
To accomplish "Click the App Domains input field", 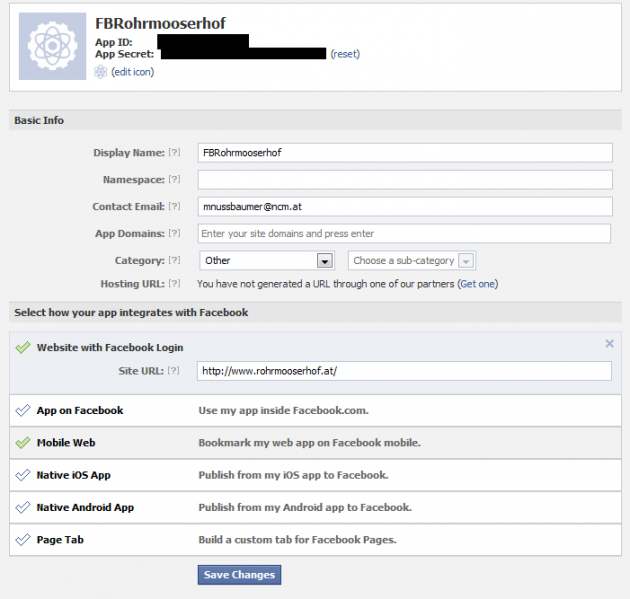I will coord(404,234).
